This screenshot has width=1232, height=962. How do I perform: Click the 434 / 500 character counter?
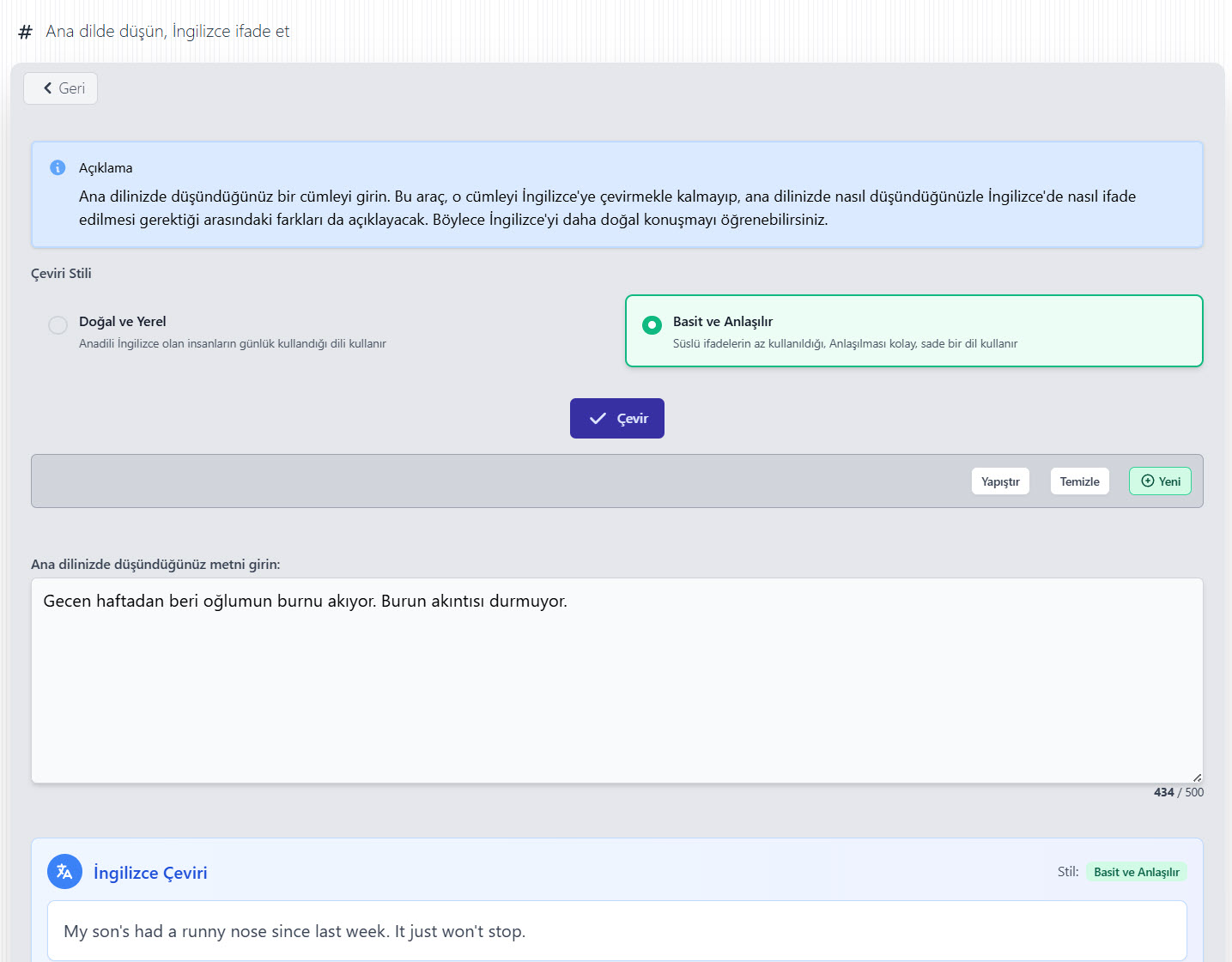pos(1178,792)
